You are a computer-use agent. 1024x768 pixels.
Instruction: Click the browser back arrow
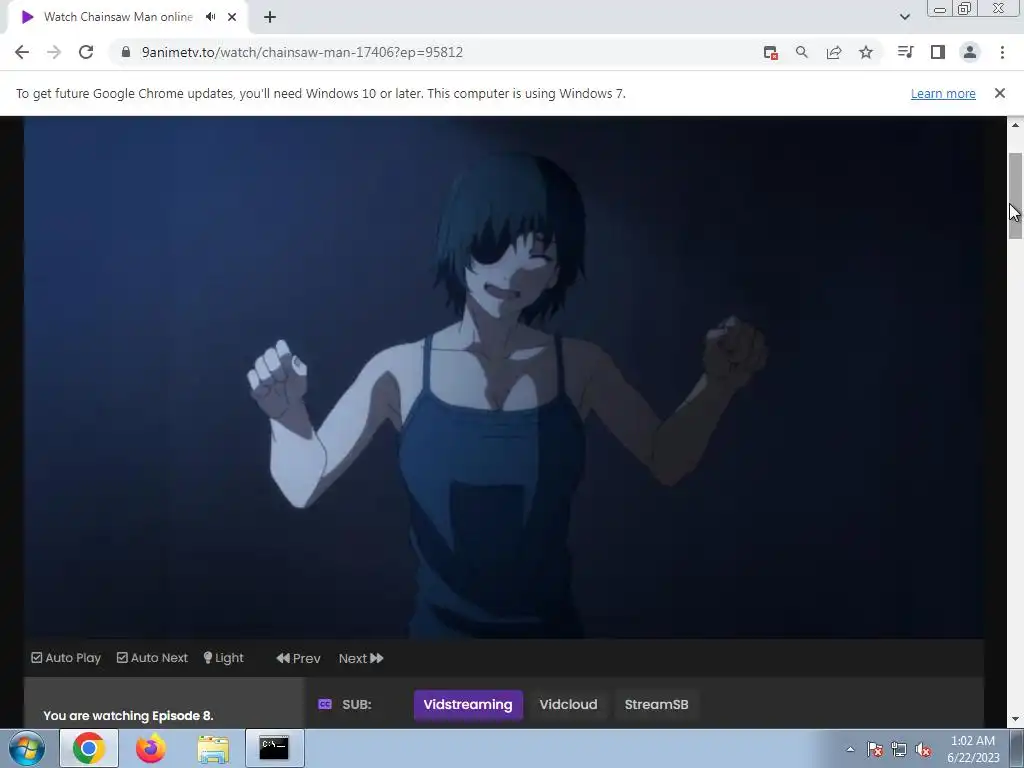(x=22, y=52)
